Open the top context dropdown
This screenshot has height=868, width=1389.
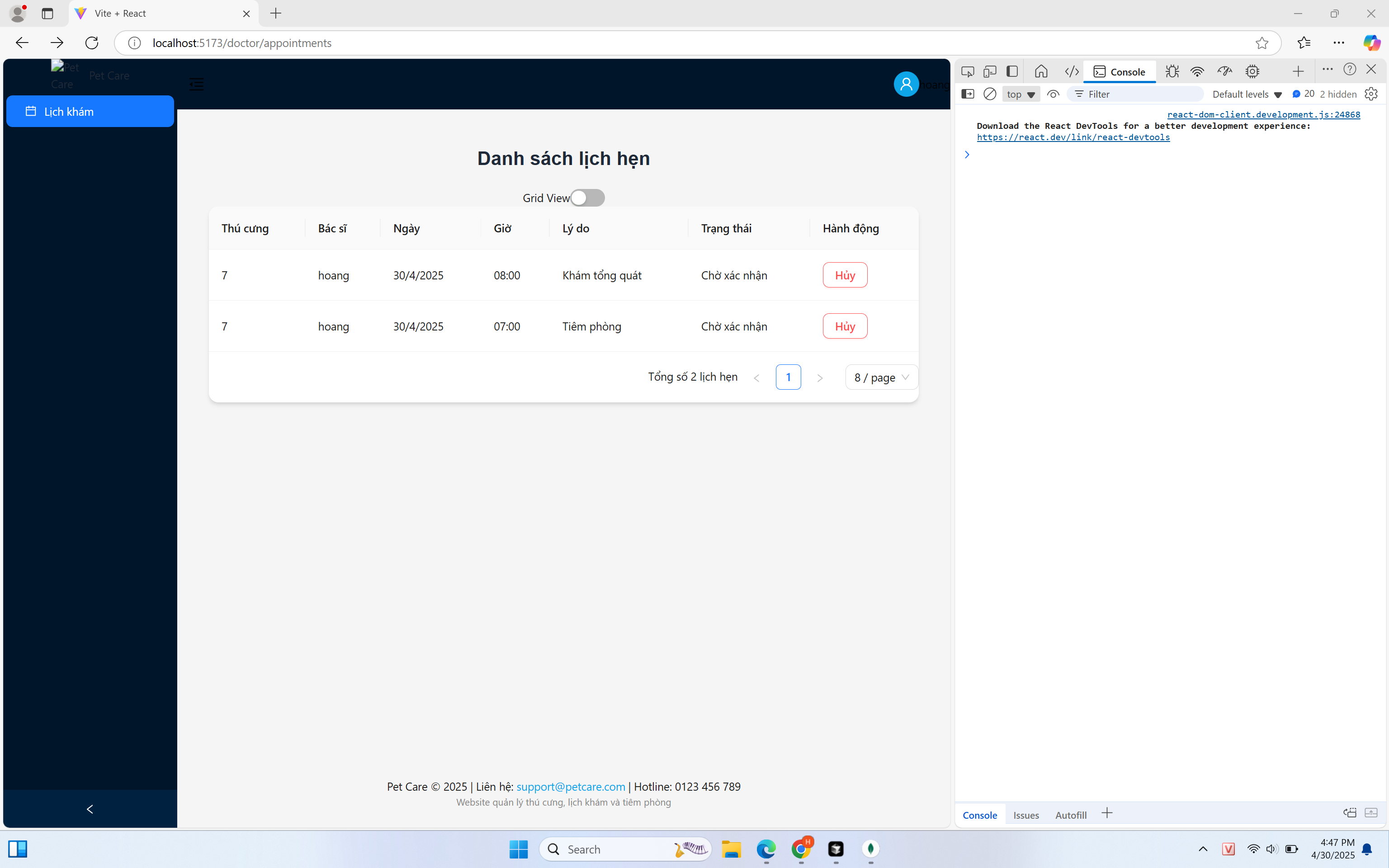click(x=1020, y=94)
